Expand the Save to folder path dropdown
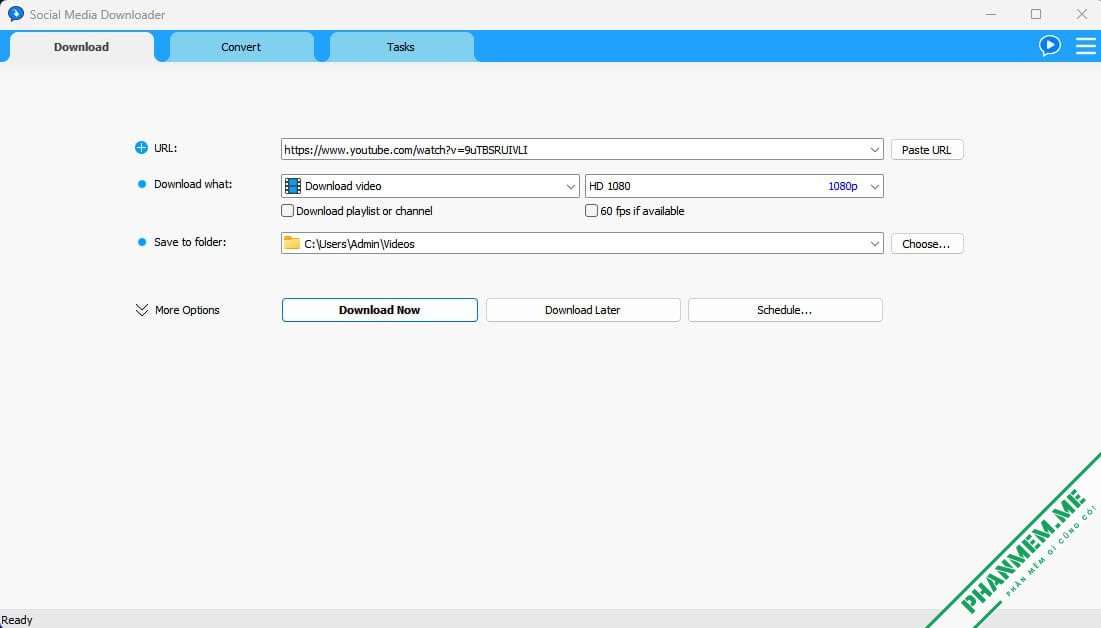This screenshot has width=1101, height=628. click(874, 244)
